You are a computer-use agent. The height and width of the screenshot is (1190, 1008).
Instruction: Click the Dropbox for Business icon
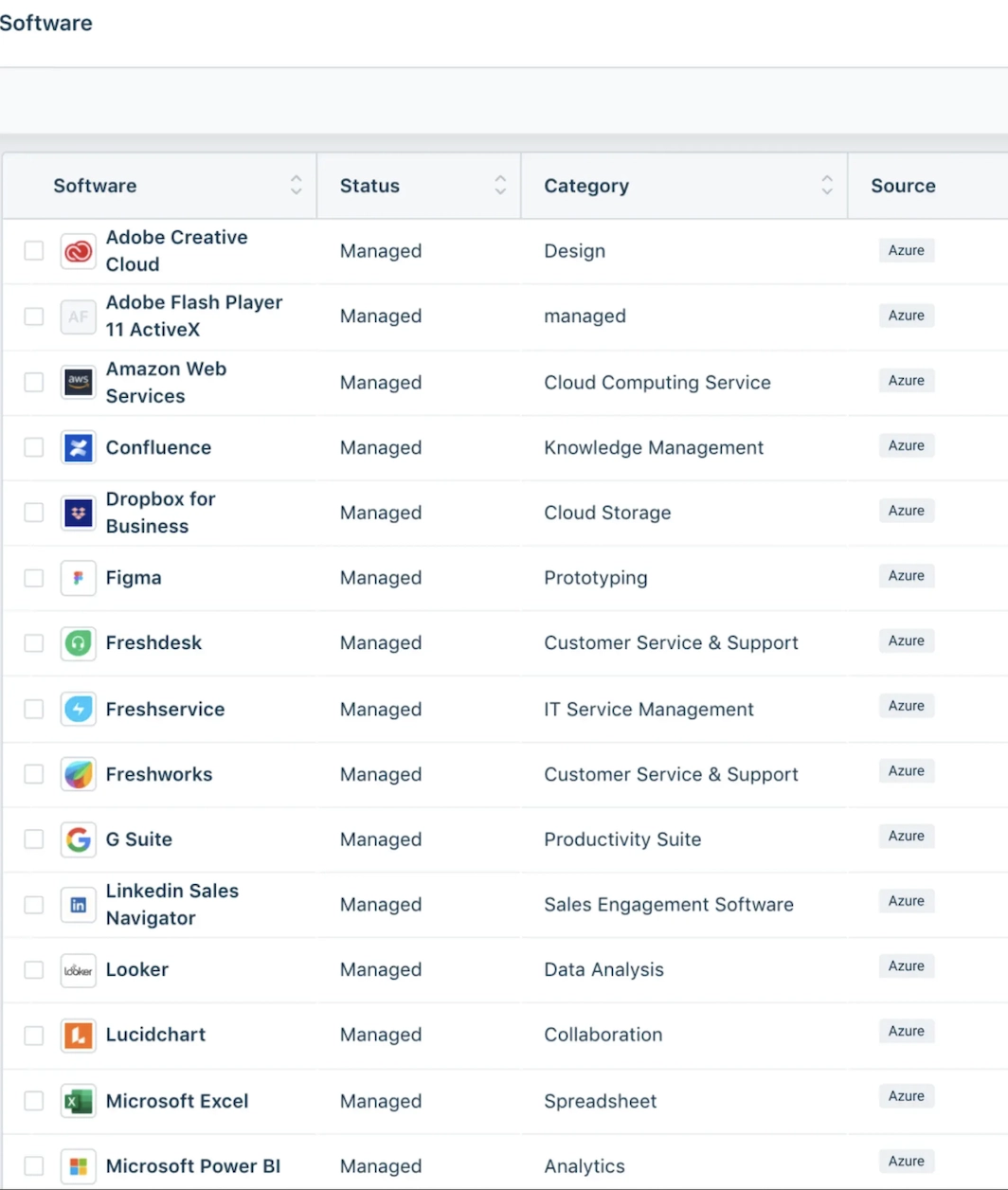pyautogui.click(x=79, y=513)
